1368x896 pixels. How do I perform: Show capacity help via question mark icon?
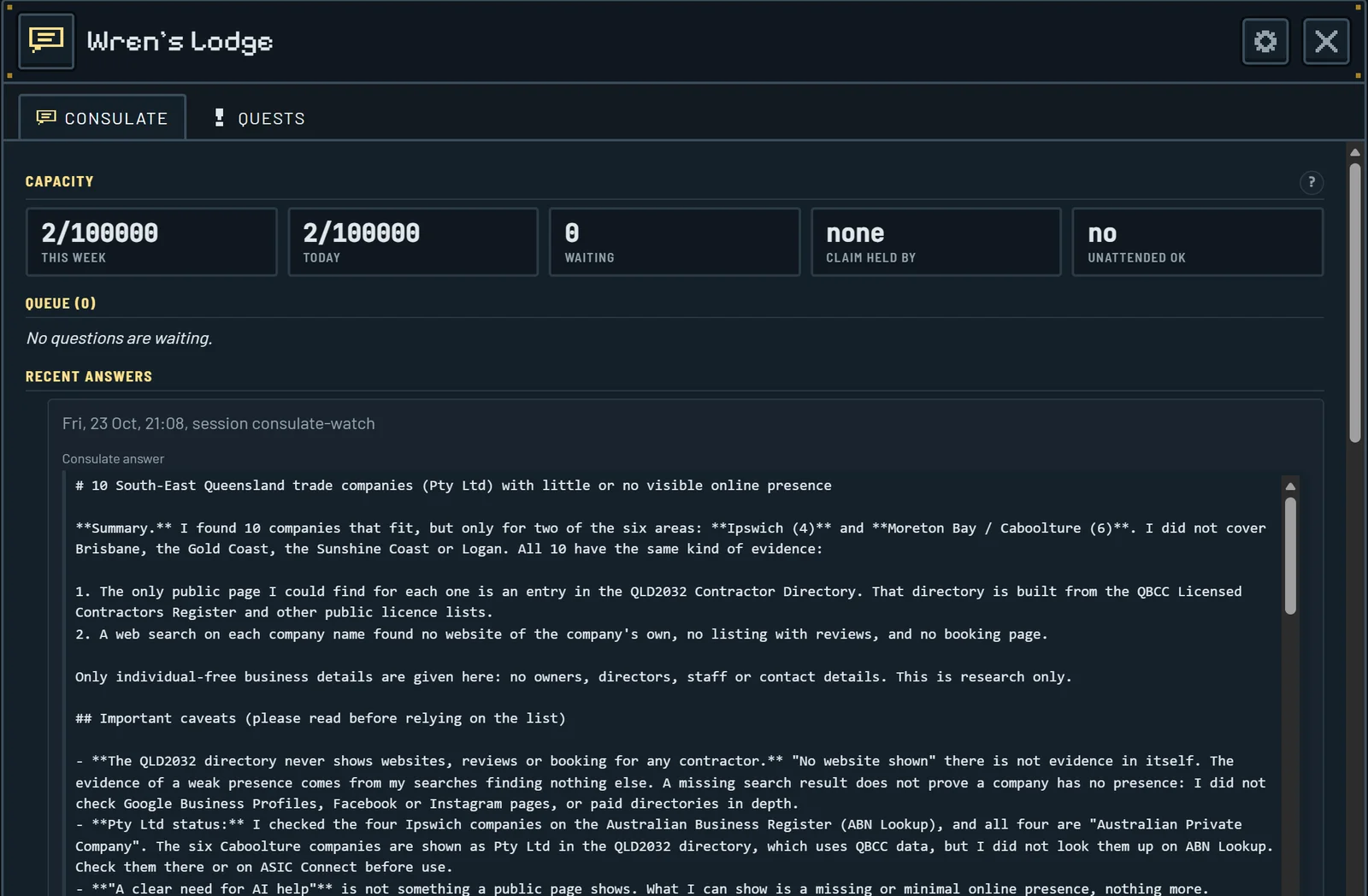tap(1311, 182)
